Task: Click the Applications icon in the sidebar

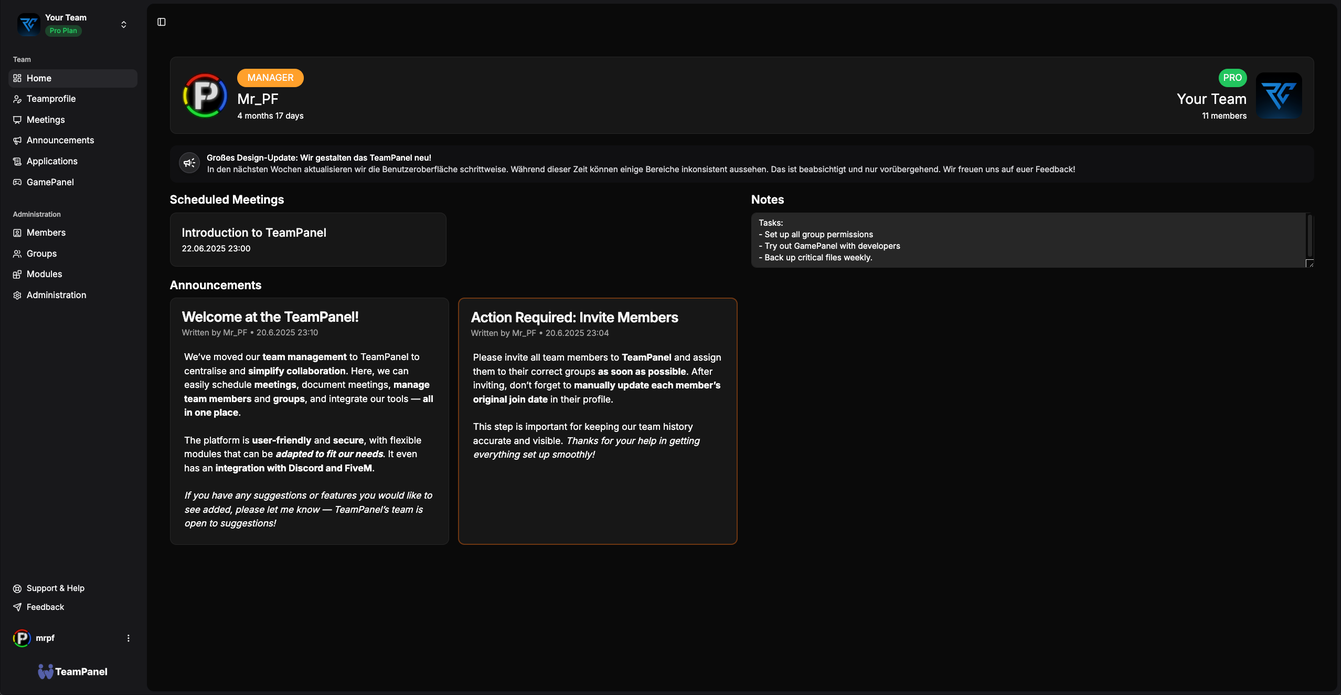Action: tap(17, 161)
